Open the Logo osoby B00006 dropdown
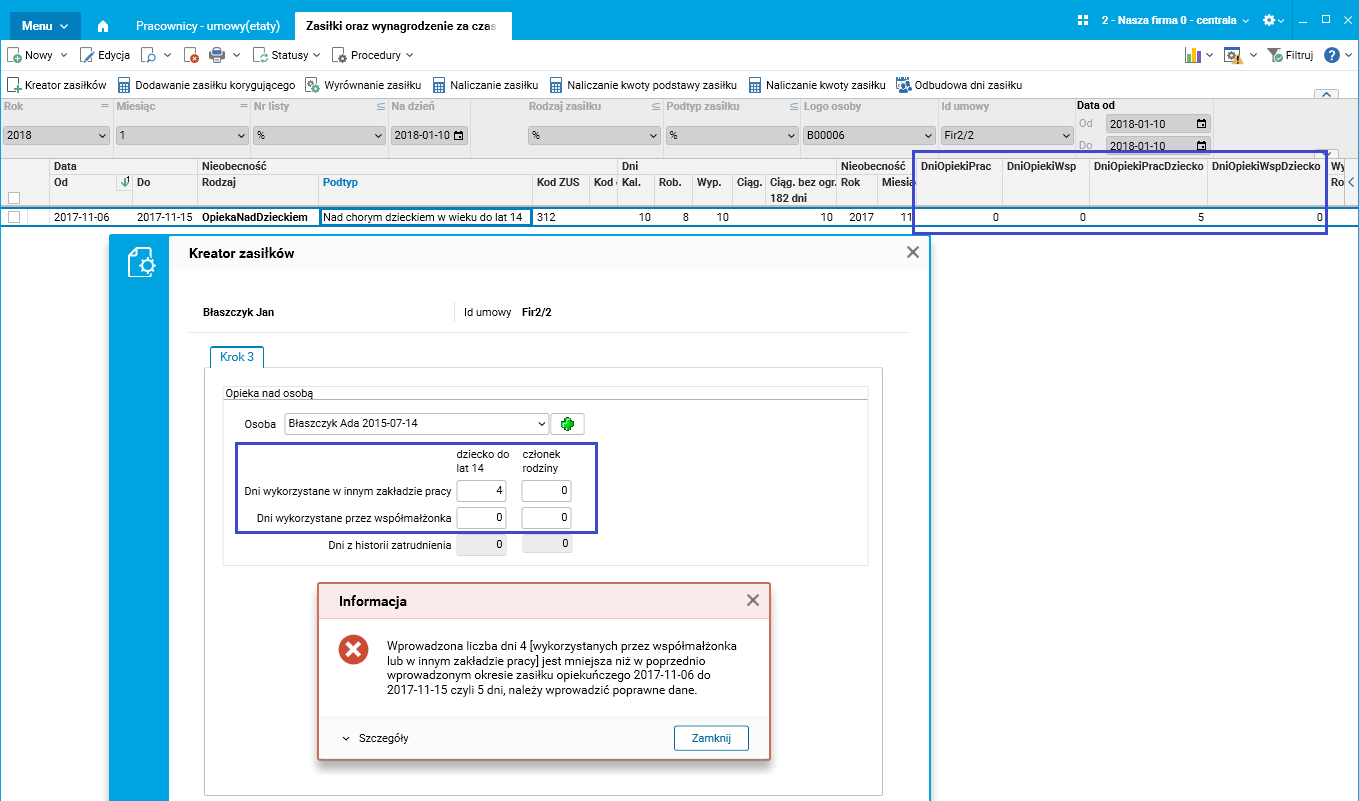1359x801 pixels. click(x=869, y=135)
